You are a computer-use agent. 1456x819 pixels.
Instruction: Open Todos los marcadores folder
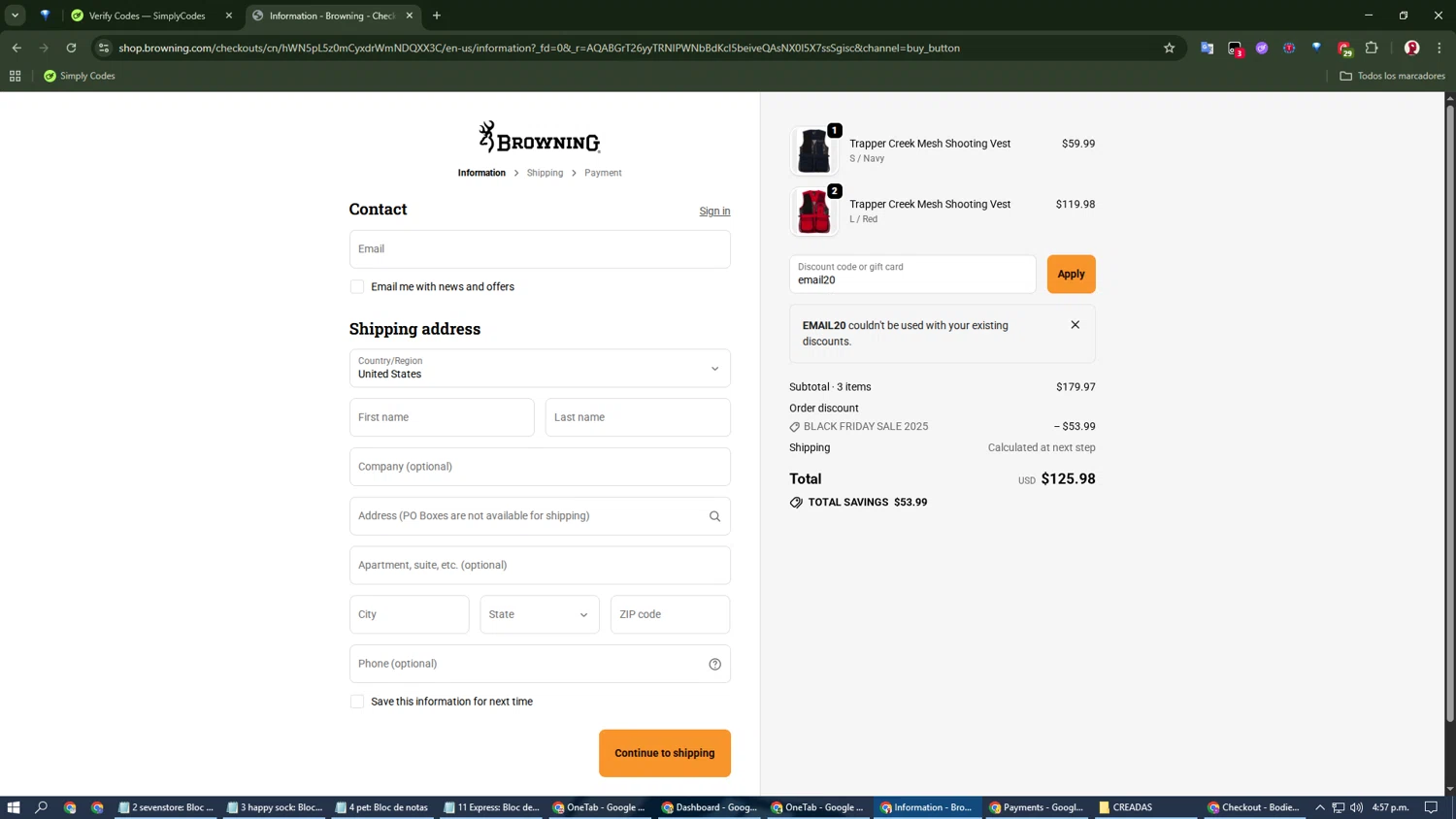(x=1392, y=76)
